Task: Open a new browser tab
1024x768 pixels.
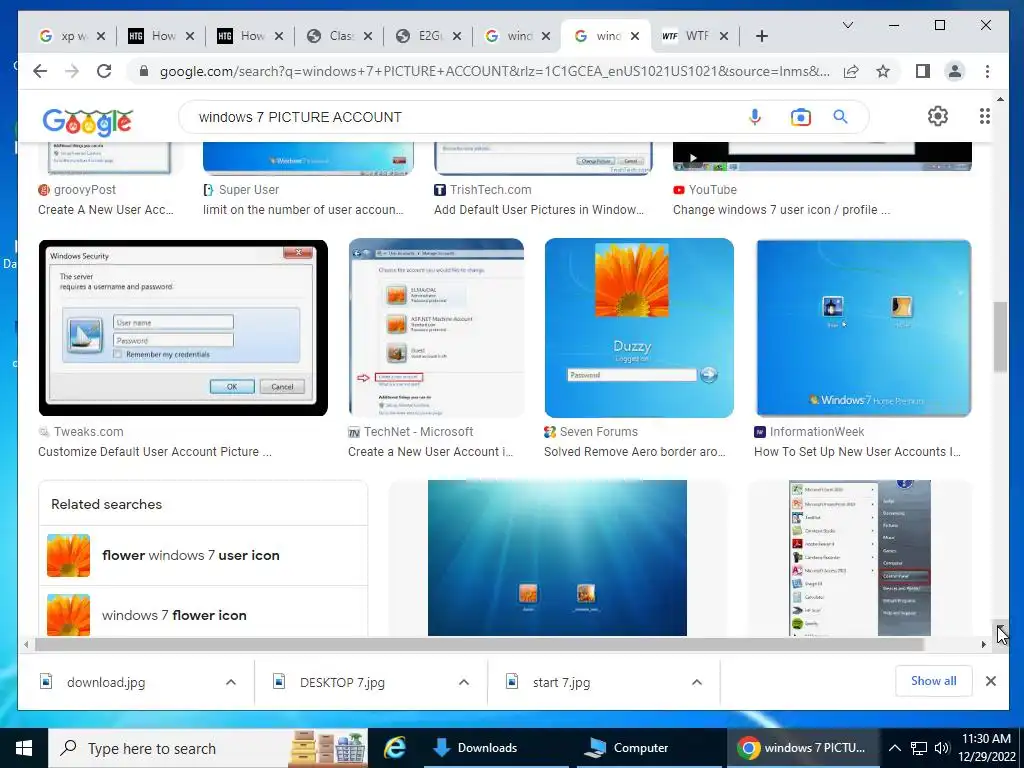Action: coord(761,36)
